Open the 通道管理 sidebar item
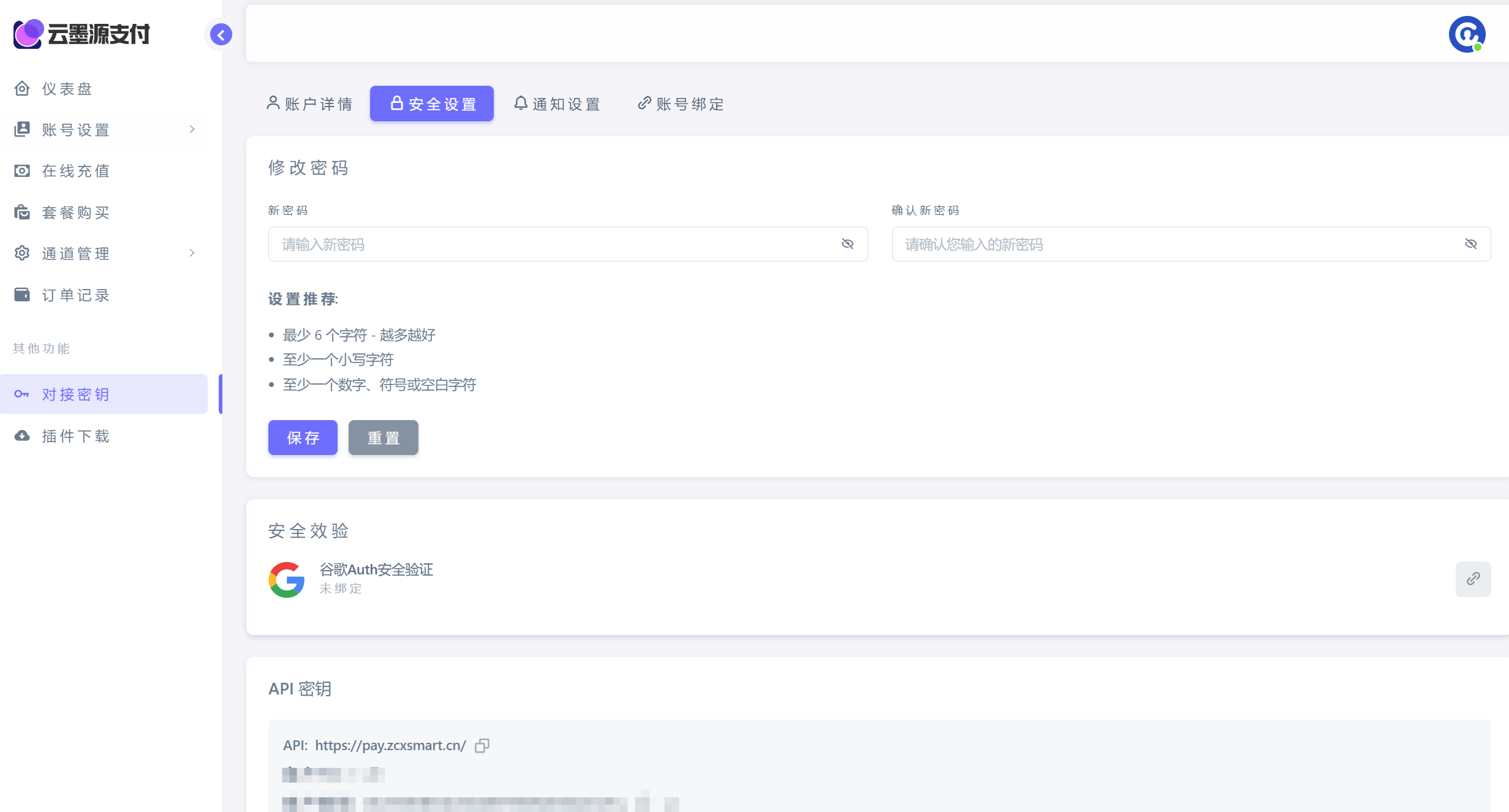1509x812 pixels. coord(104,254)
